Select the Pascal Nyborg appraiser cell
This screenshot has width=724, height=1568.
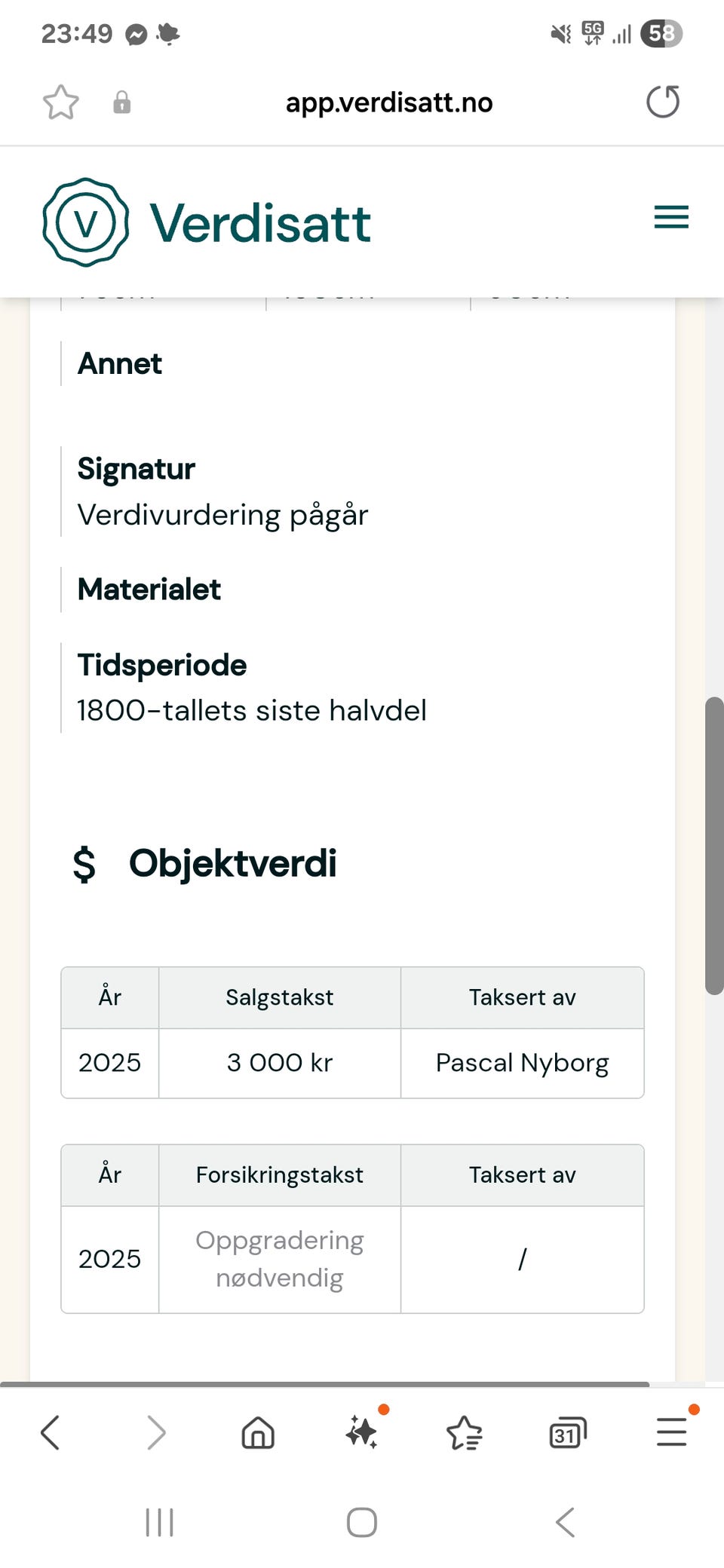pyautogui.click(x=522, y=1063)
